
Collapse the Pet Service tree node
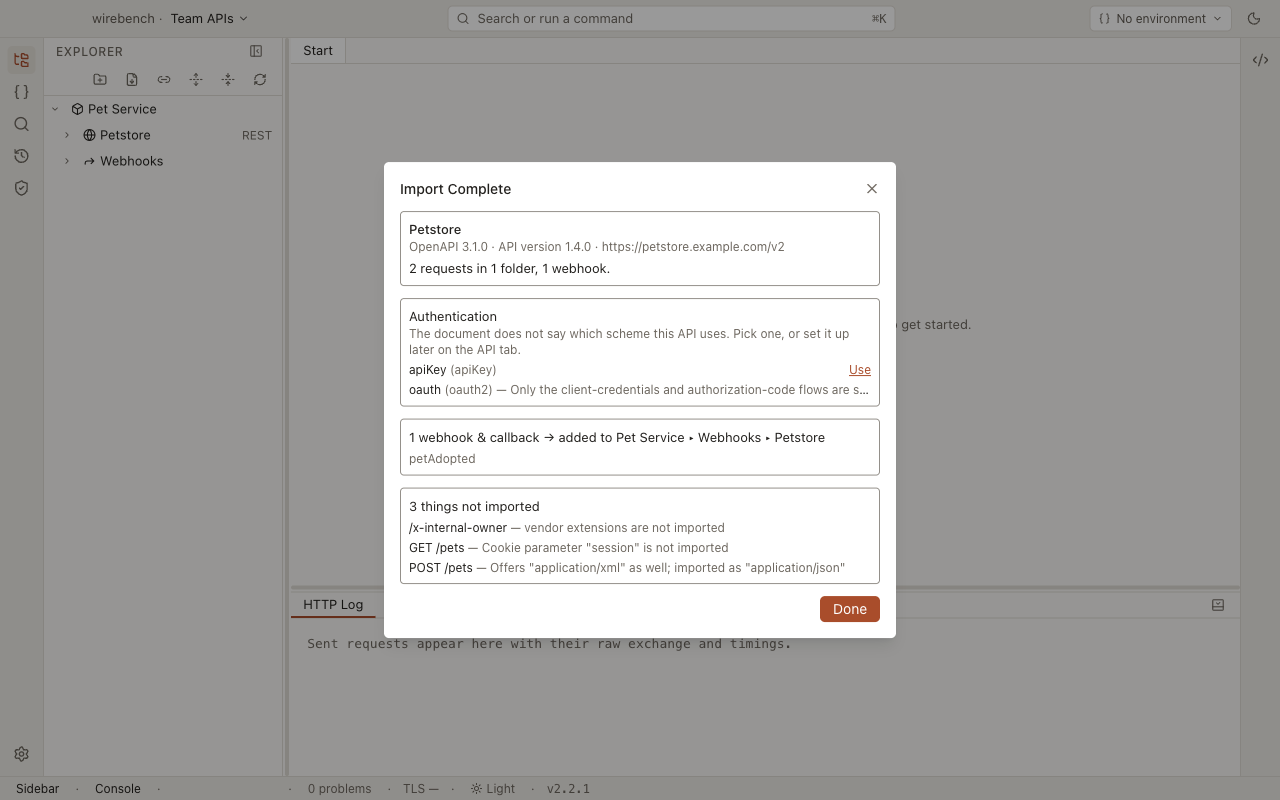point(55,109)
